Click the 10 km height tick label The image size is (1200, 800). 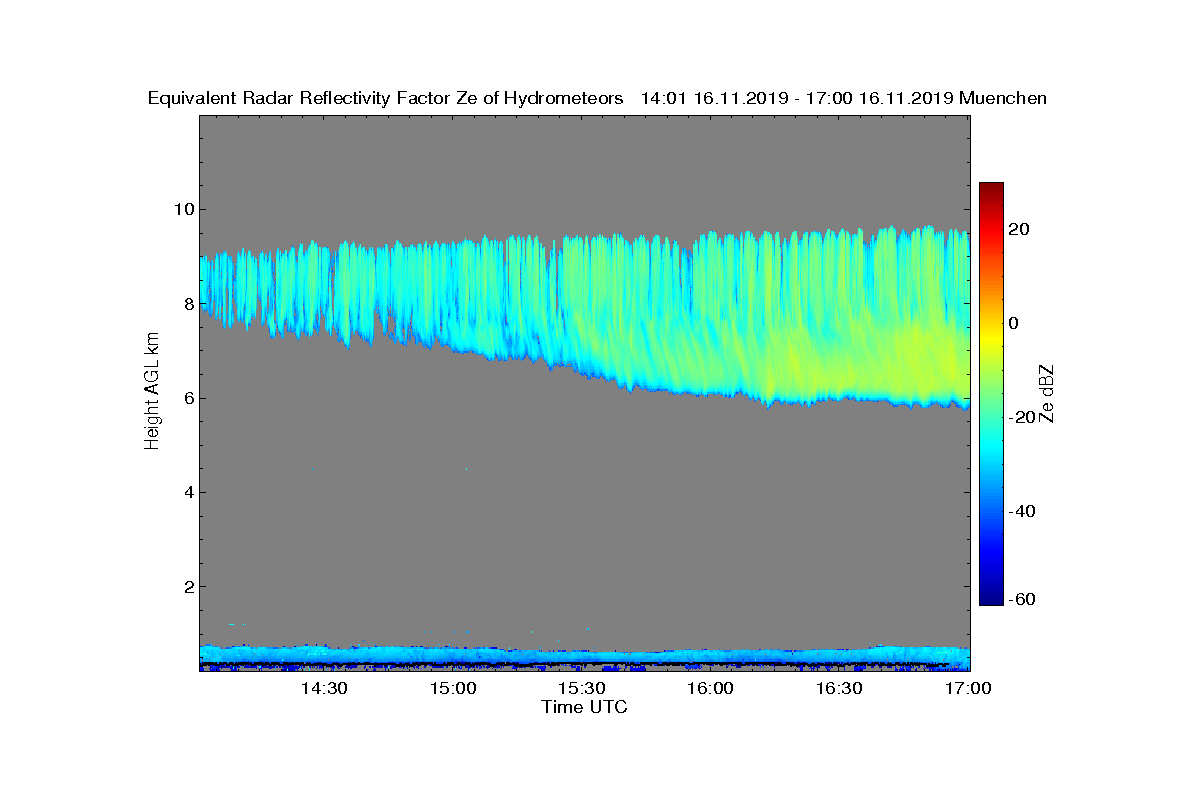pos(184,209)
